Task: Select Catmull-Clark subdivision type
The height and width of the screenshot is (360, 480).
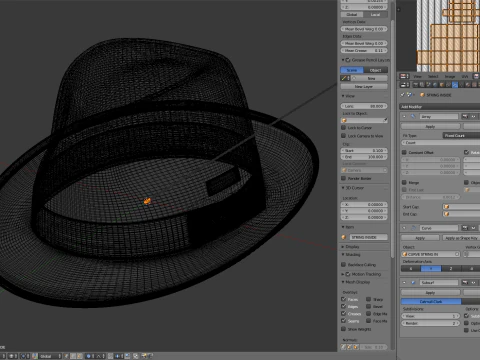Action: (x=431, y=301)
